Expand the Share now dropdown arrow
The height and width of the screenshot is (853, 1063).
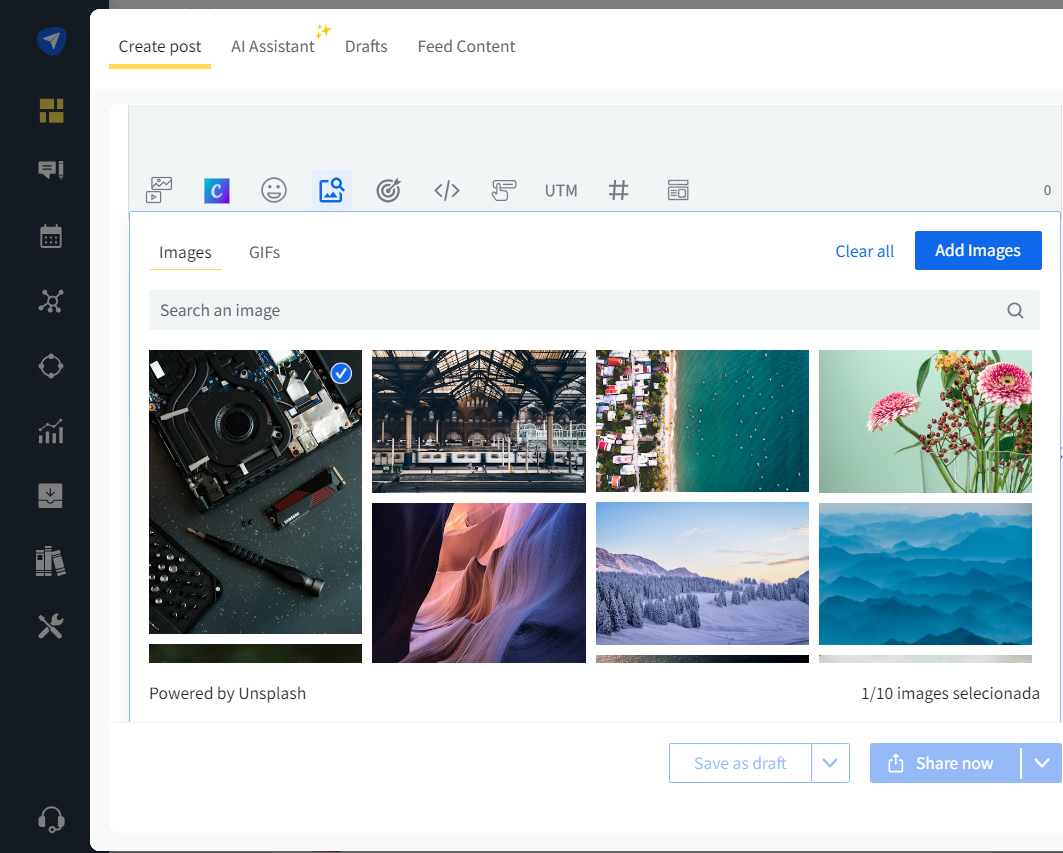1041,763
